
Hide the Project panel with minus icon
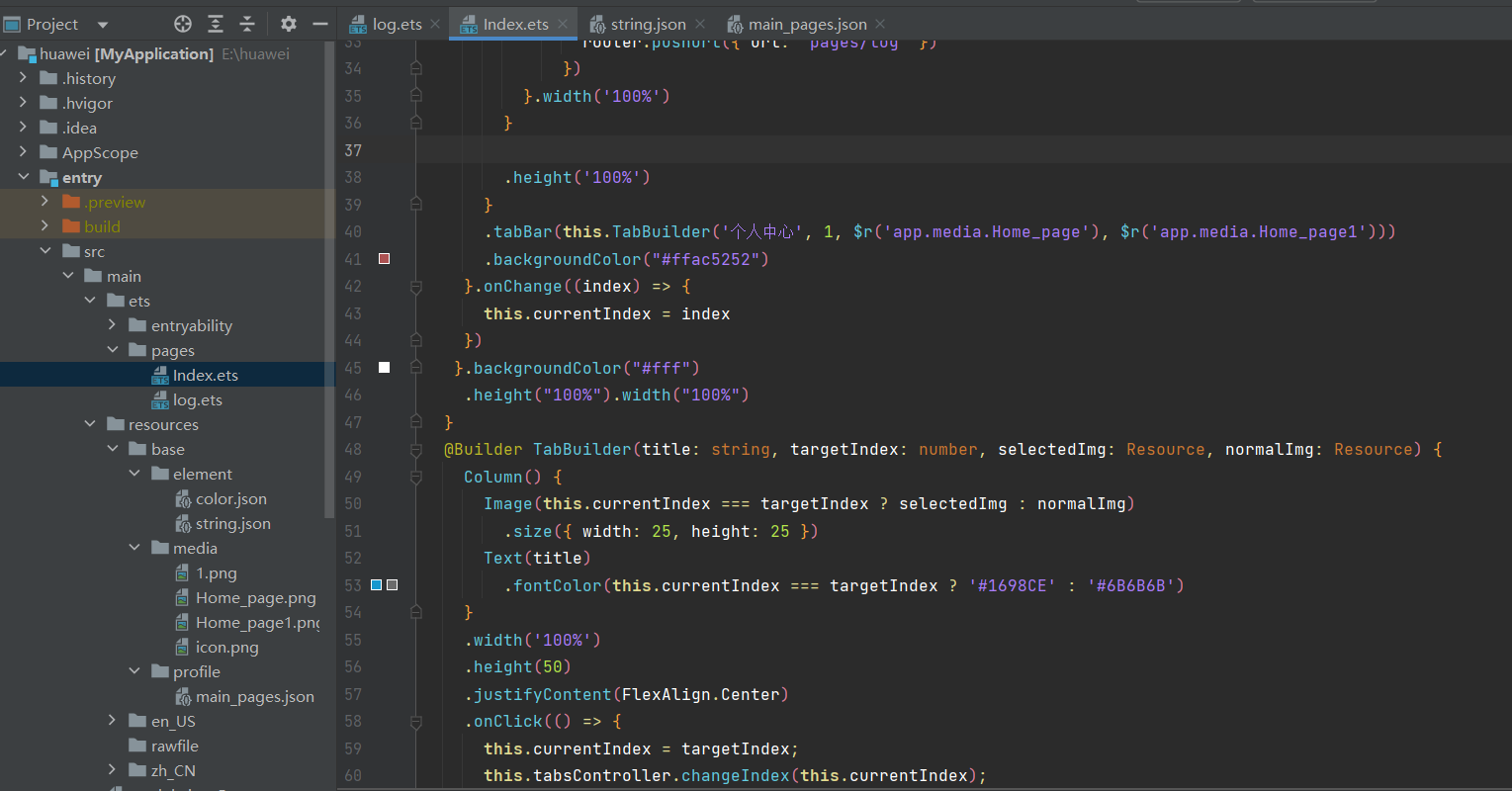319,24
